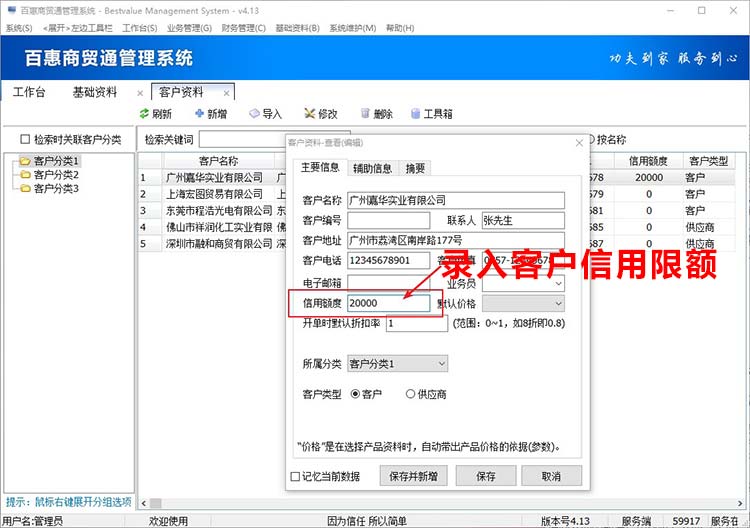Click the 客户名称 input field
The width and height of the screenshot is (750, 528).
tap(456, 200)
